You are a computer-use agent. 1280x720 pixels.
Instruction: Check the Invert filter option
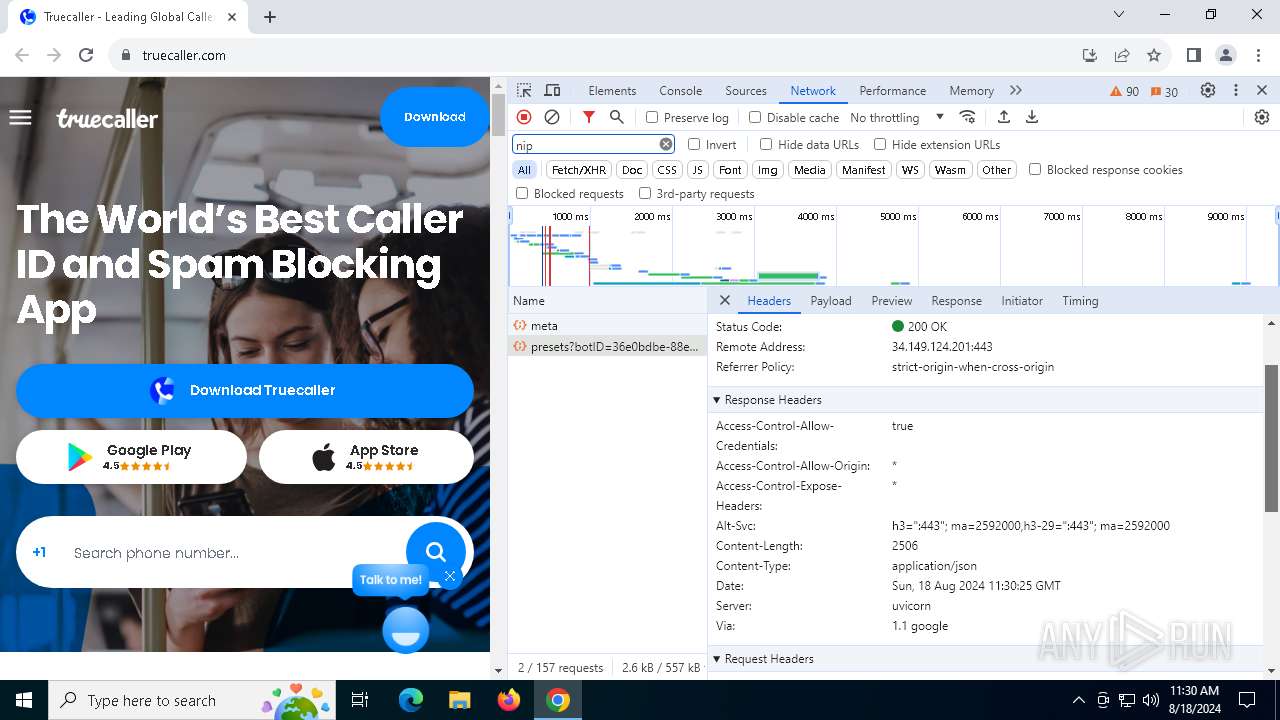coord(694,144)
